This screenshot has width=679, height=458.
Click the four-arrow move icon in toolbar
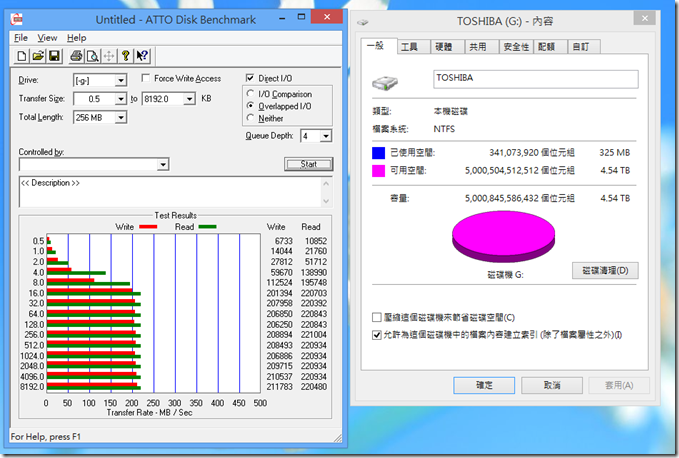(x=109, y=56)
